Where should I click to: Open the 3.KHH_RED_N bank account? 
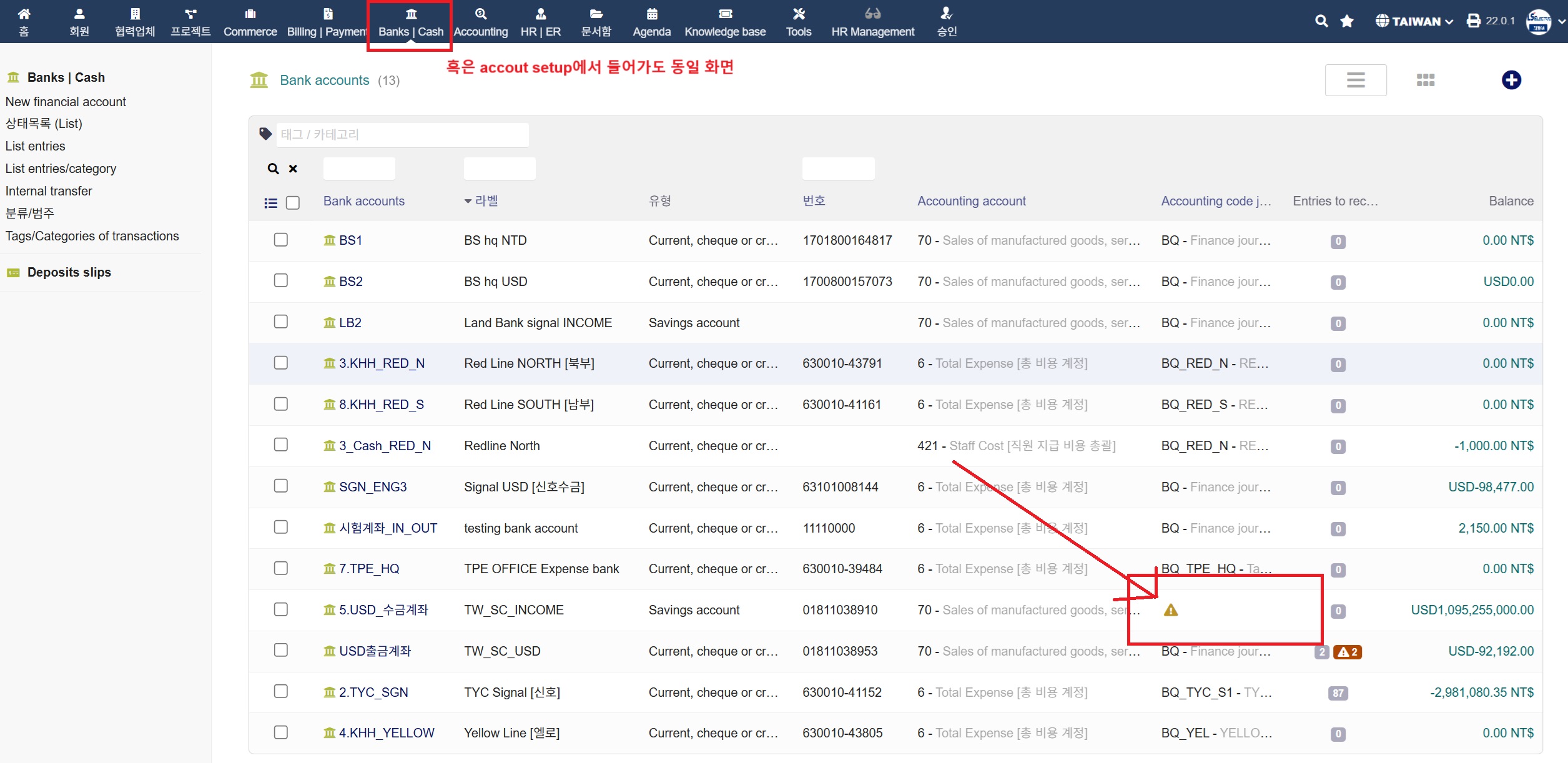(x=382, y=363)
